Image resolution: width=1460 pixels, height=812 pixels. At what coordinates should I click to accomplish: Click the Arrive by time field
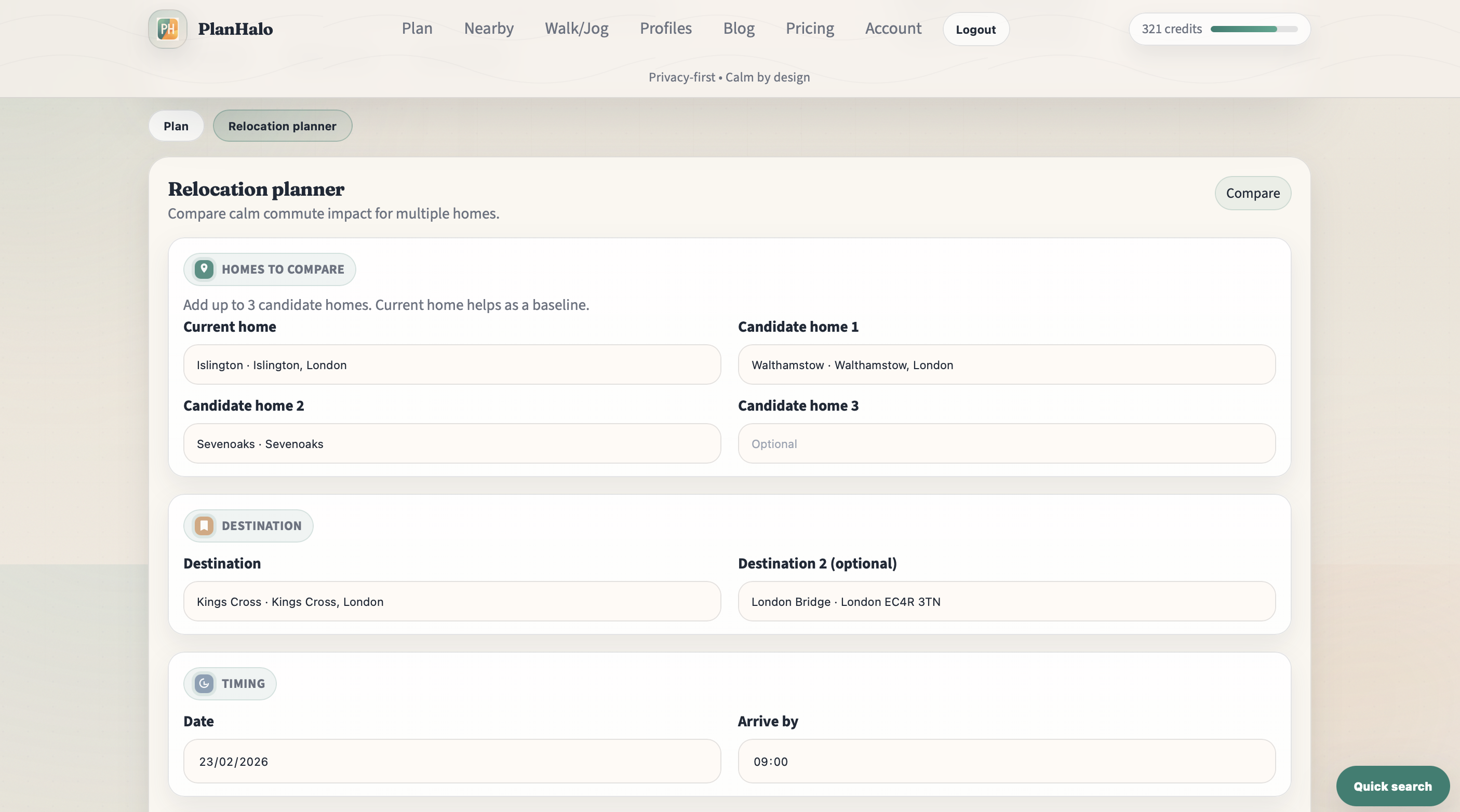click(x=1007, y=761)
